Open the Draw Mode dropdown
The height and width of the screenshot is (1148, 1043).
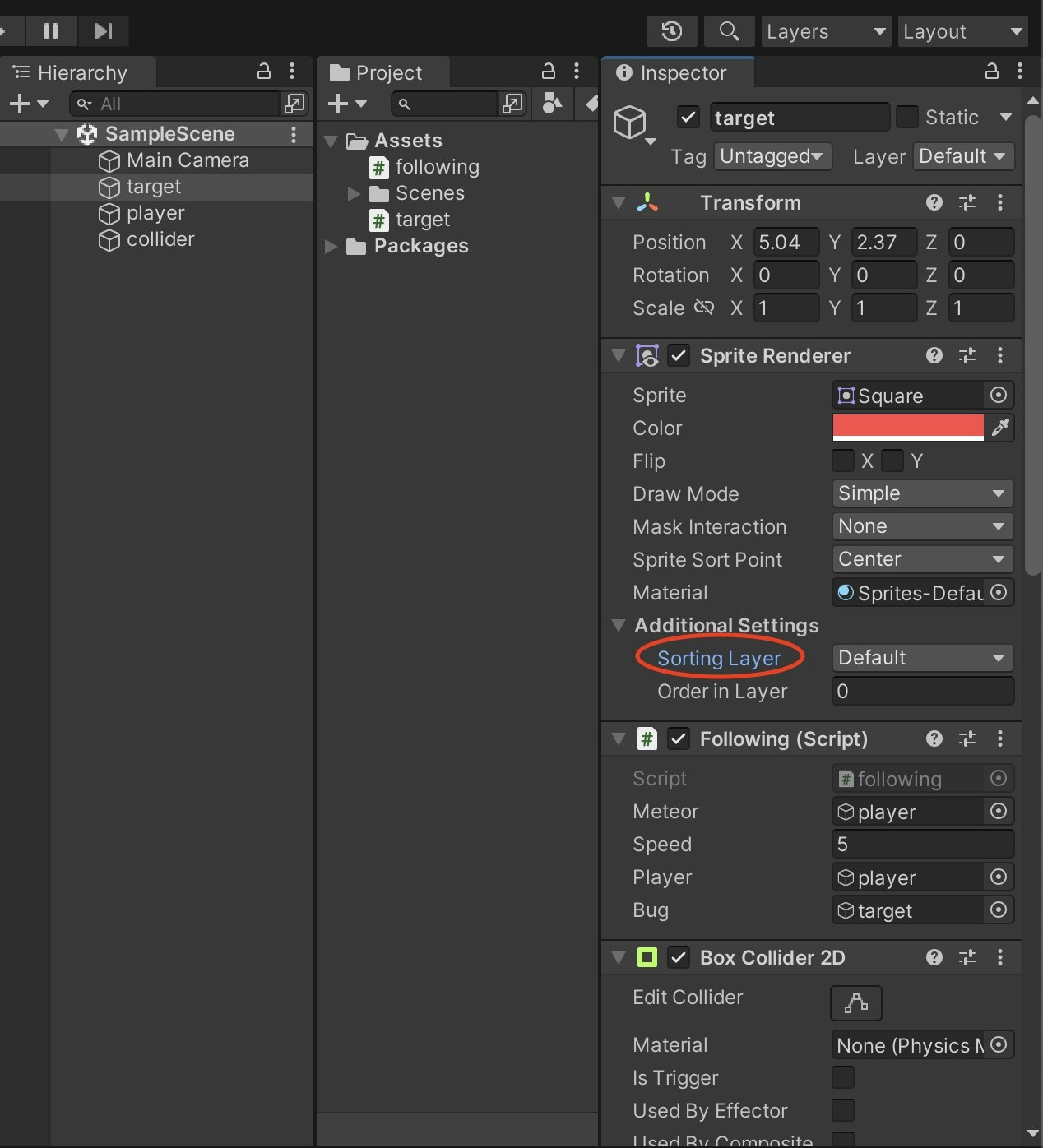(x=923, y=493)
